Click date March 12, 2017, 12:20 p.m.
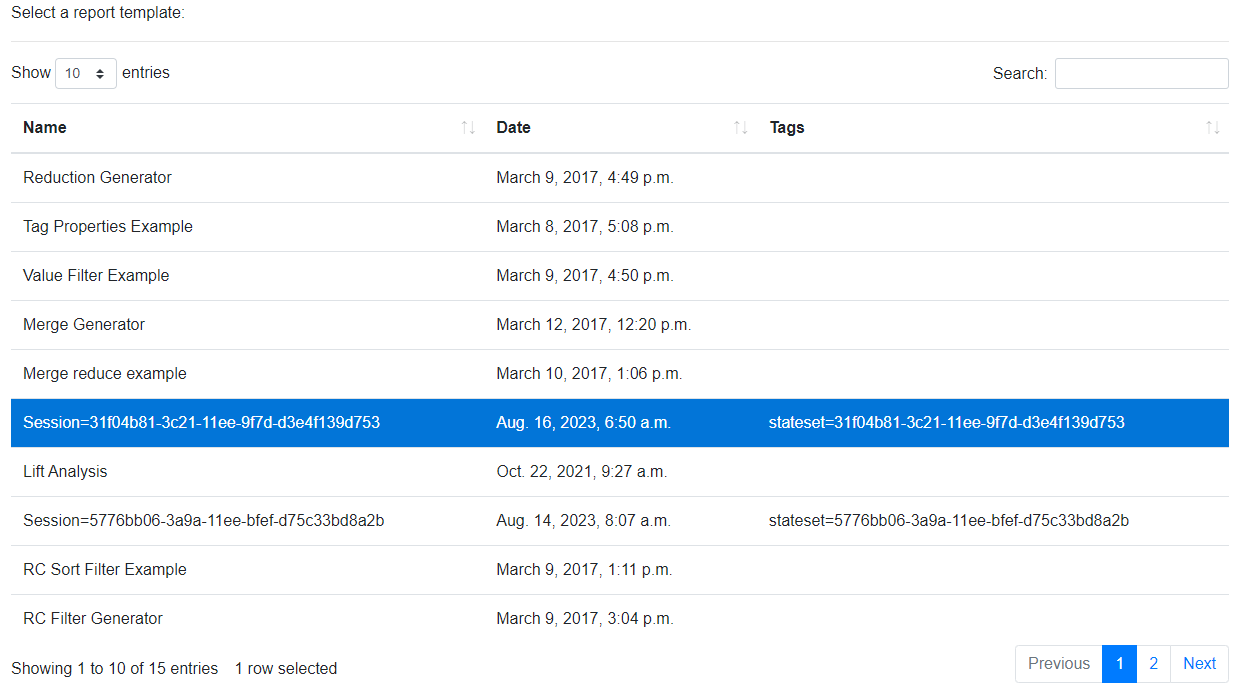Screen dimensions: 1246x696 594,325
